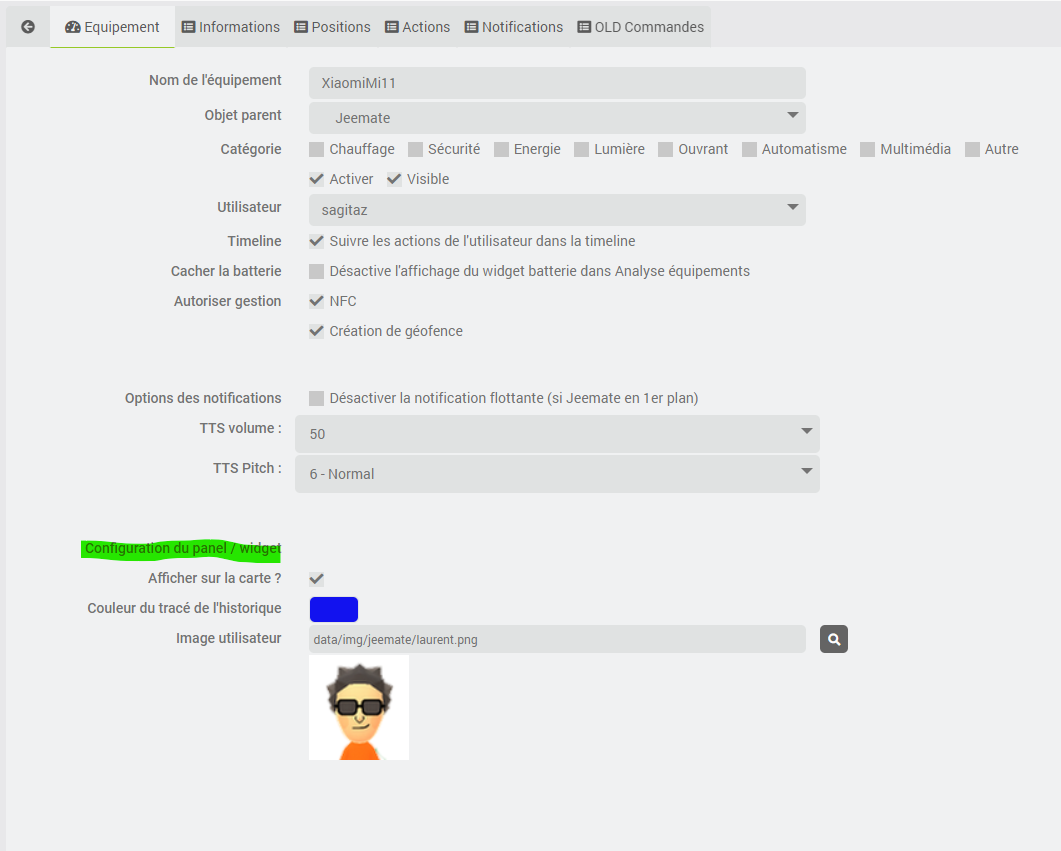Click the laurent.png avatar thumbnail
1061x851 pixels.
coord(358,707)
